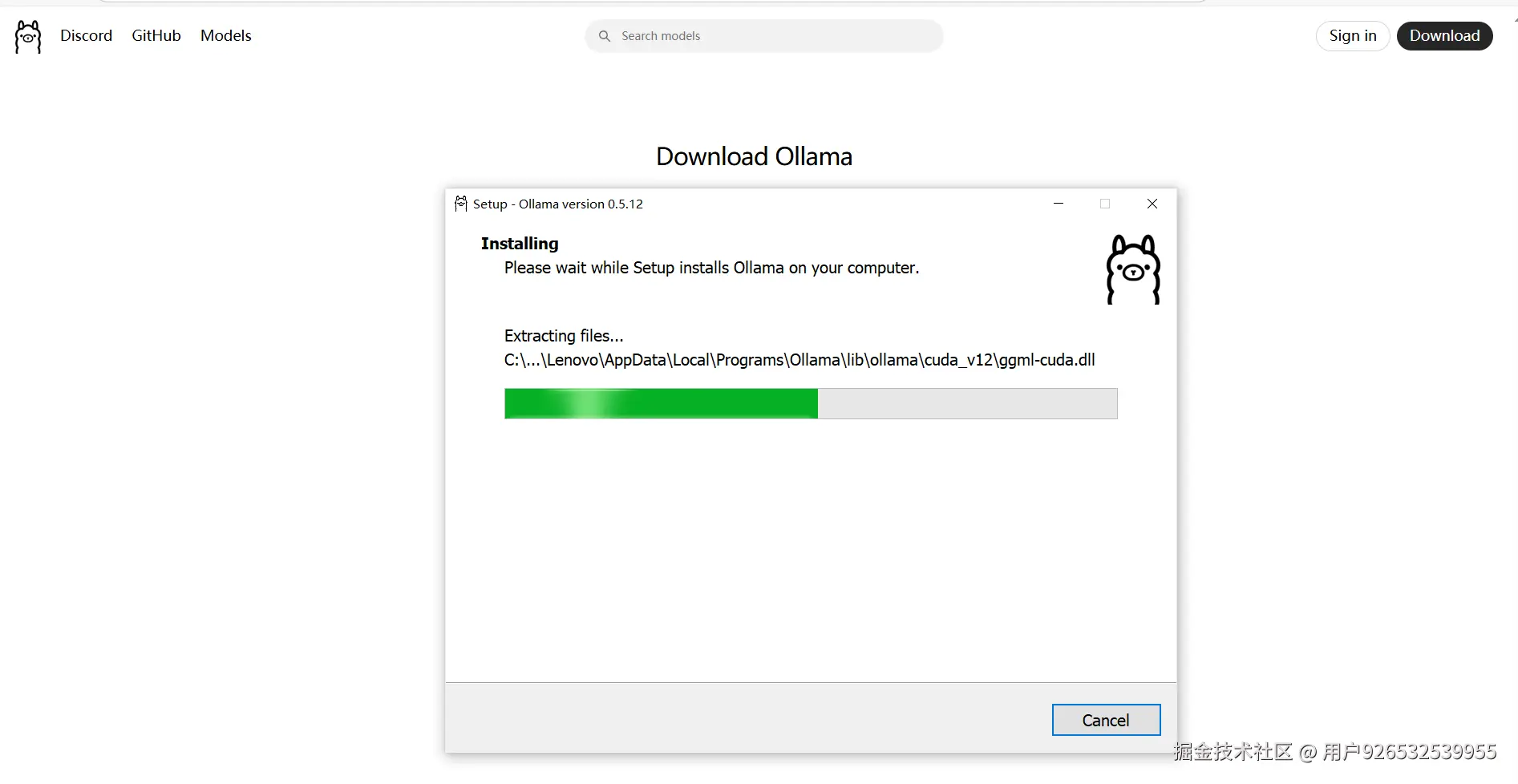Image resolution: width=1518 pixels, height=784 pixels.
Task: Open the Discord link in the header
Action: click(x=87, y=36)
